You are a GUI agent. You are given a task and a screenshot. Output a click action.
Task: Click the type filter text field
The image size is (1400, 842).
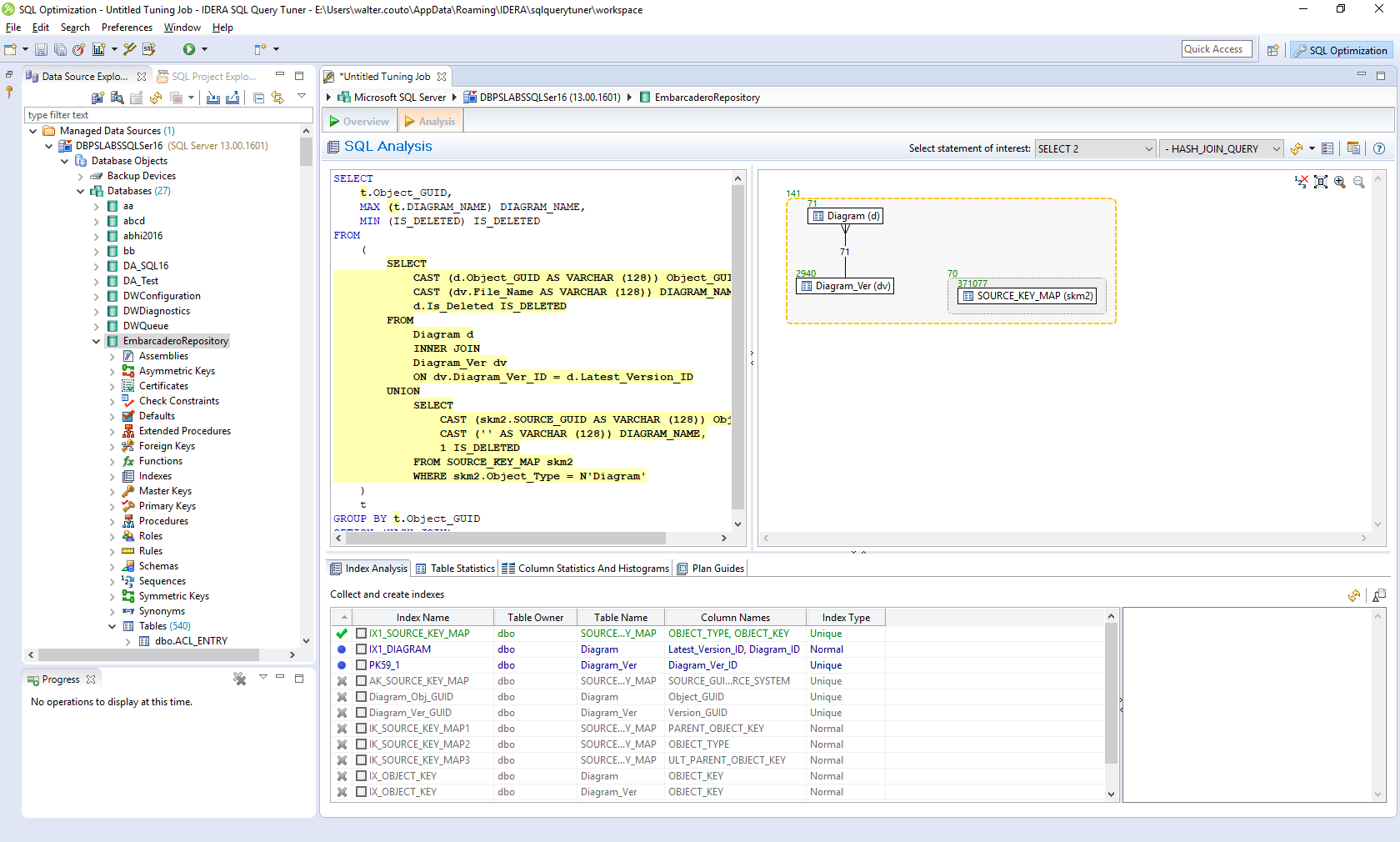pos(168,115)
